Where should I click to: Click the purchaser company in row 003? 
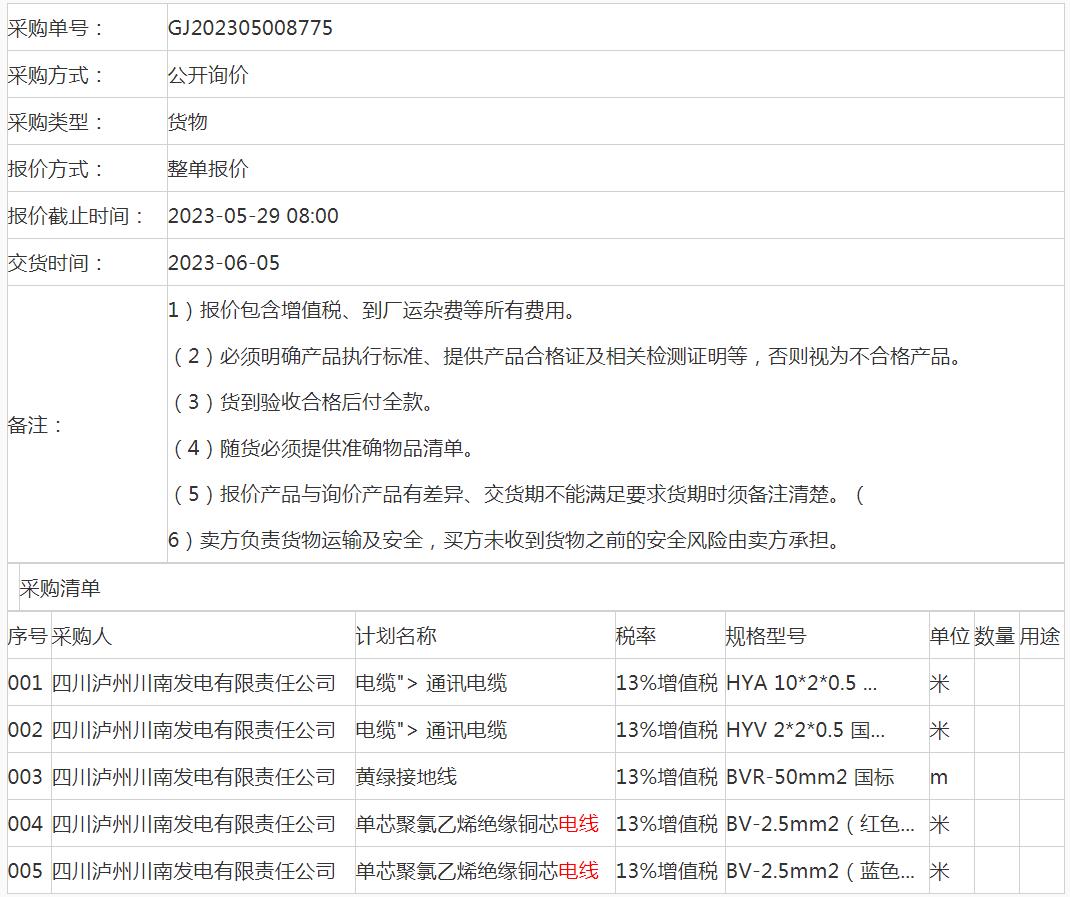pos(194,777)
